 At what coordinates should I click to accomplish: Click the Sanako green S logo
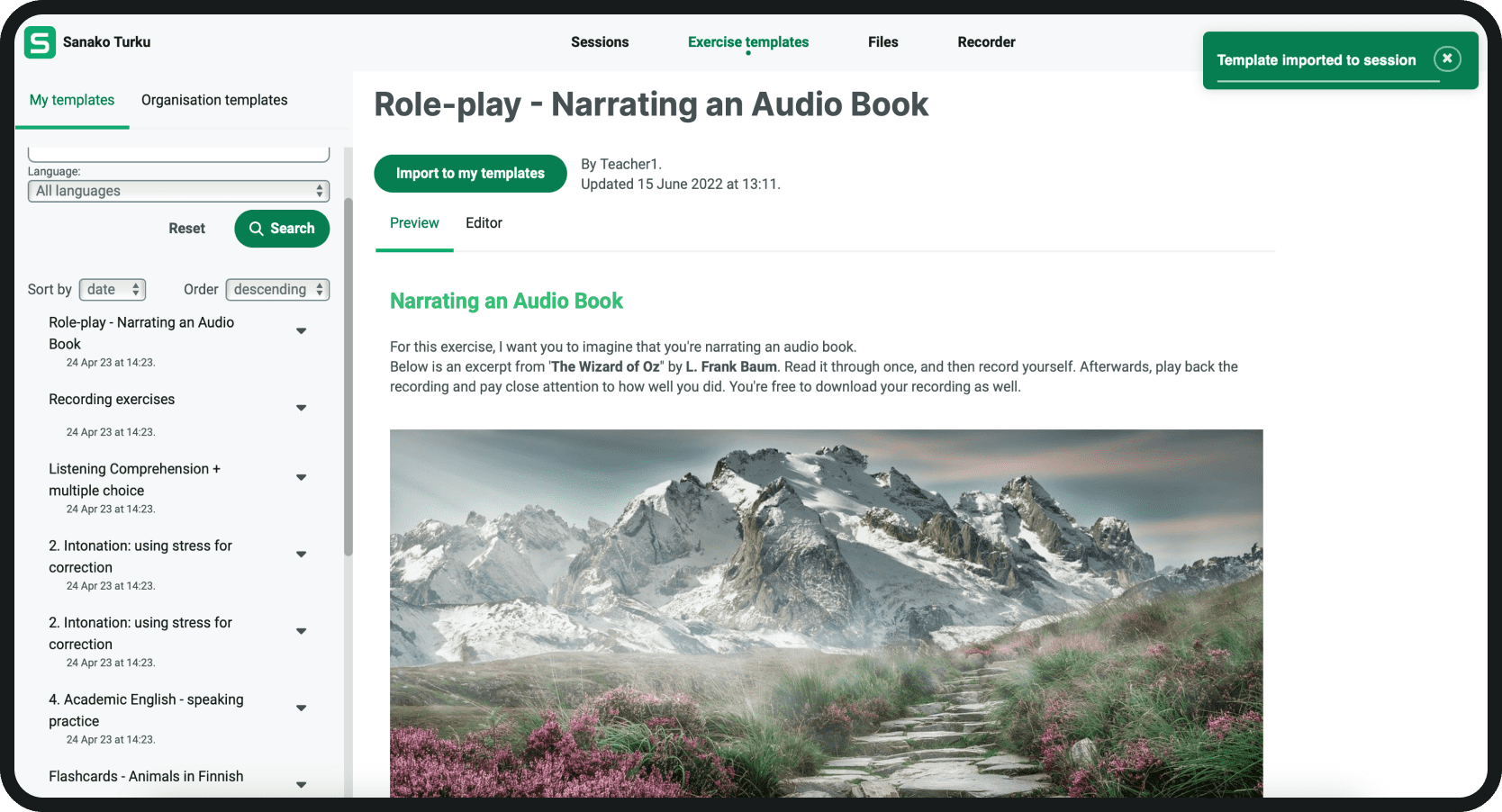[40, 42]
